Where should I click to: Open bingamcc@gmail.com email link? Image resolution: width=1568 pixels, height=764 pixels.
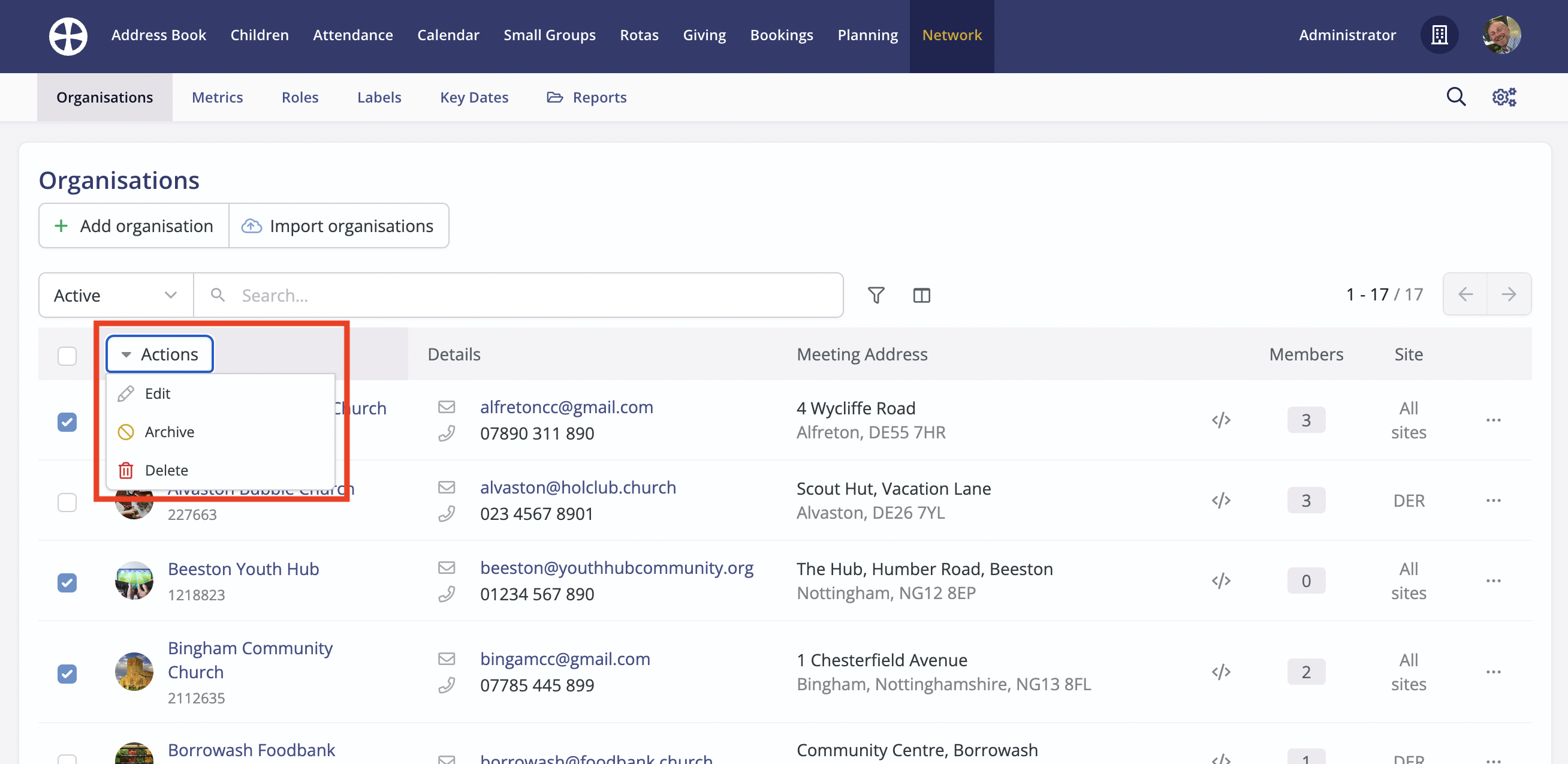564,658
